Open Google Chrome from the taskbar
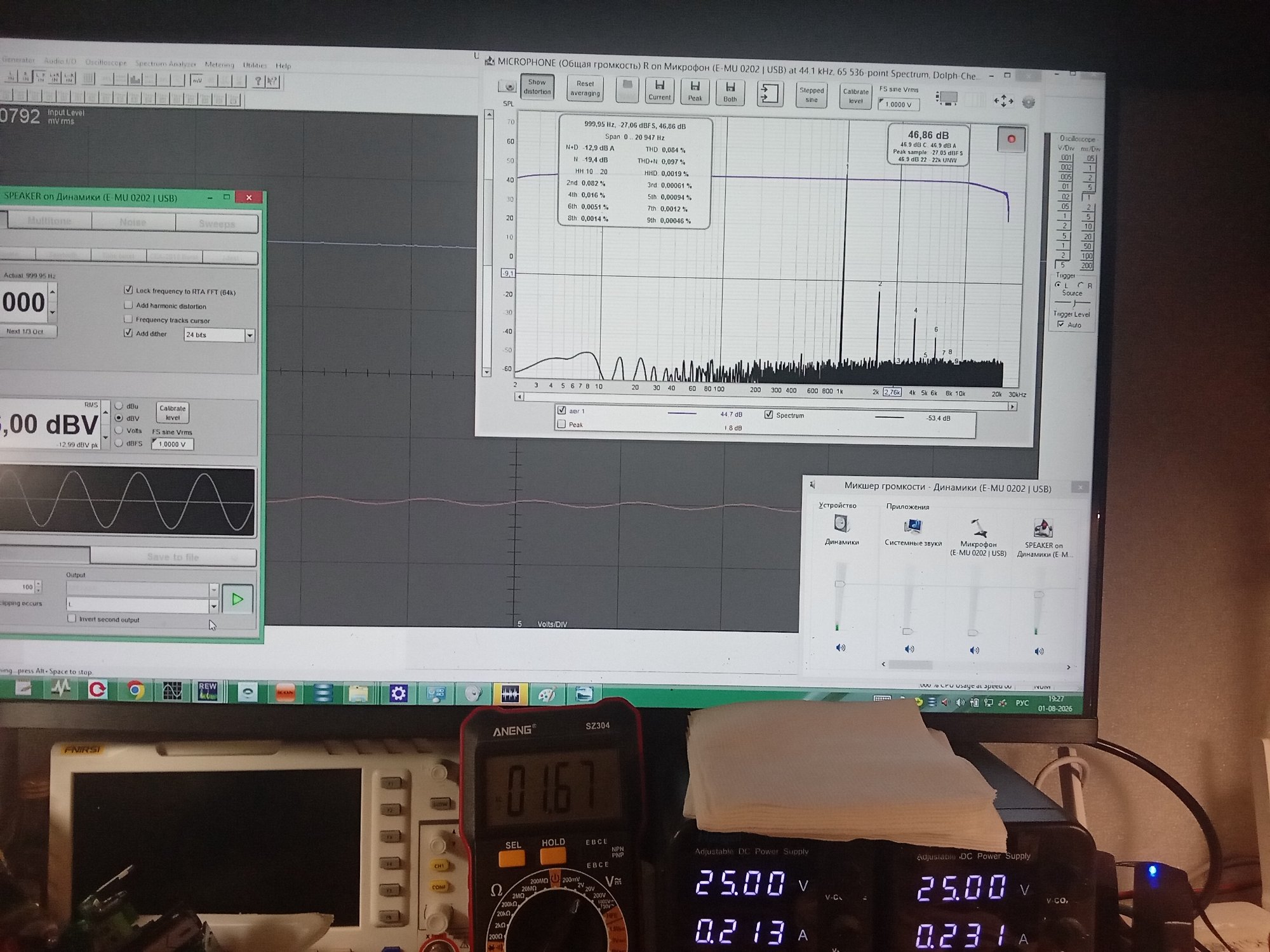This screenshot has height=952, width=1270. [135, 690]
